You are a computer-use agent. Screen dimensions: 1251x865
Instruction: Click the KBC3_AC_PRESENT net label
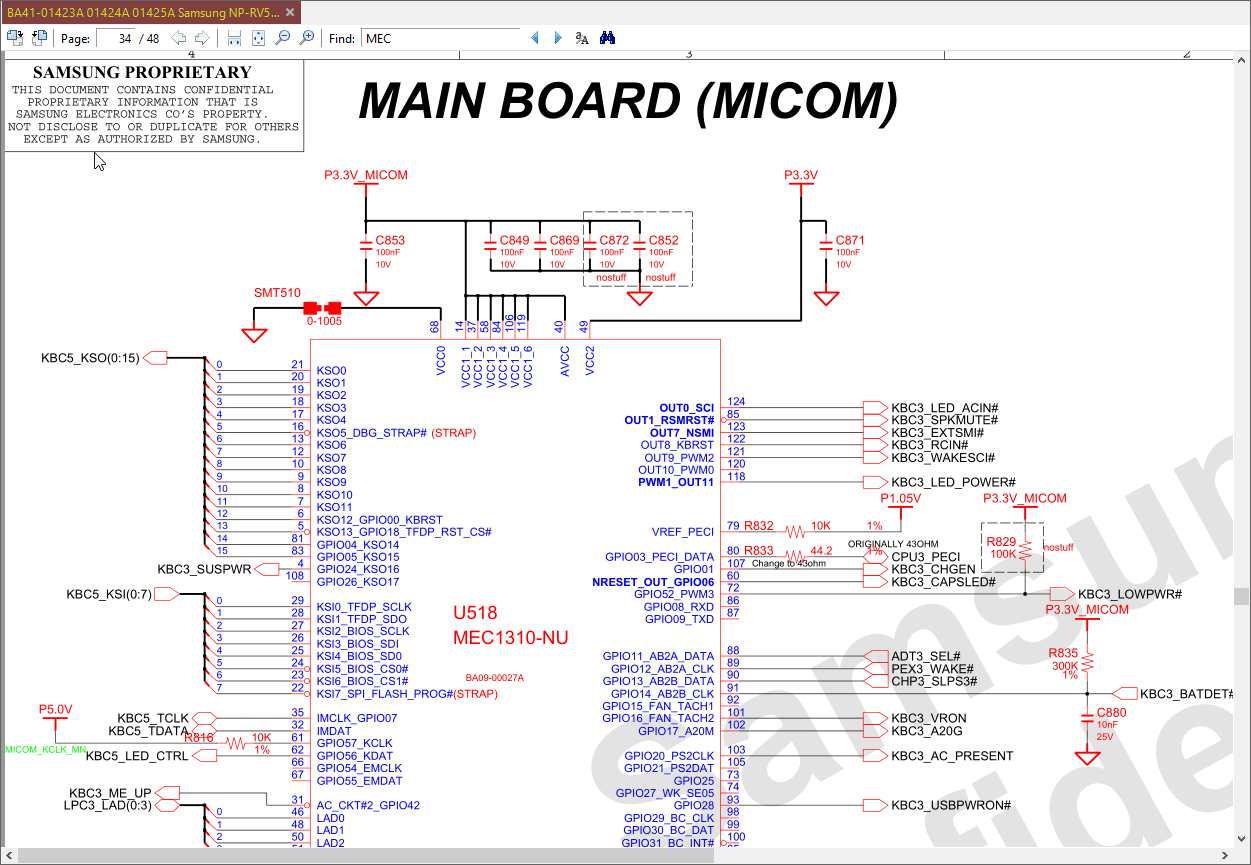pyautogui.click(x=952, y=756)
